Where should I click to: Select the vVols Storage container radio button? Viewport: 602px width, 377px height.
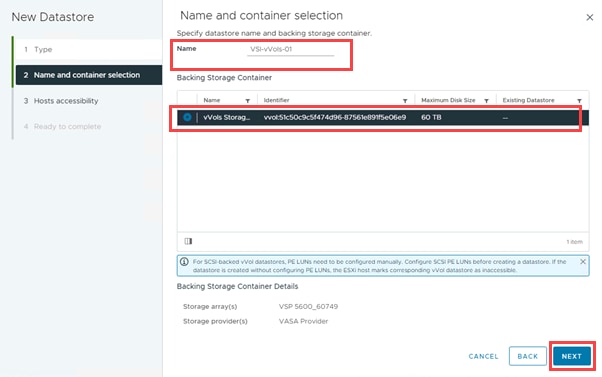pos(187,117)
